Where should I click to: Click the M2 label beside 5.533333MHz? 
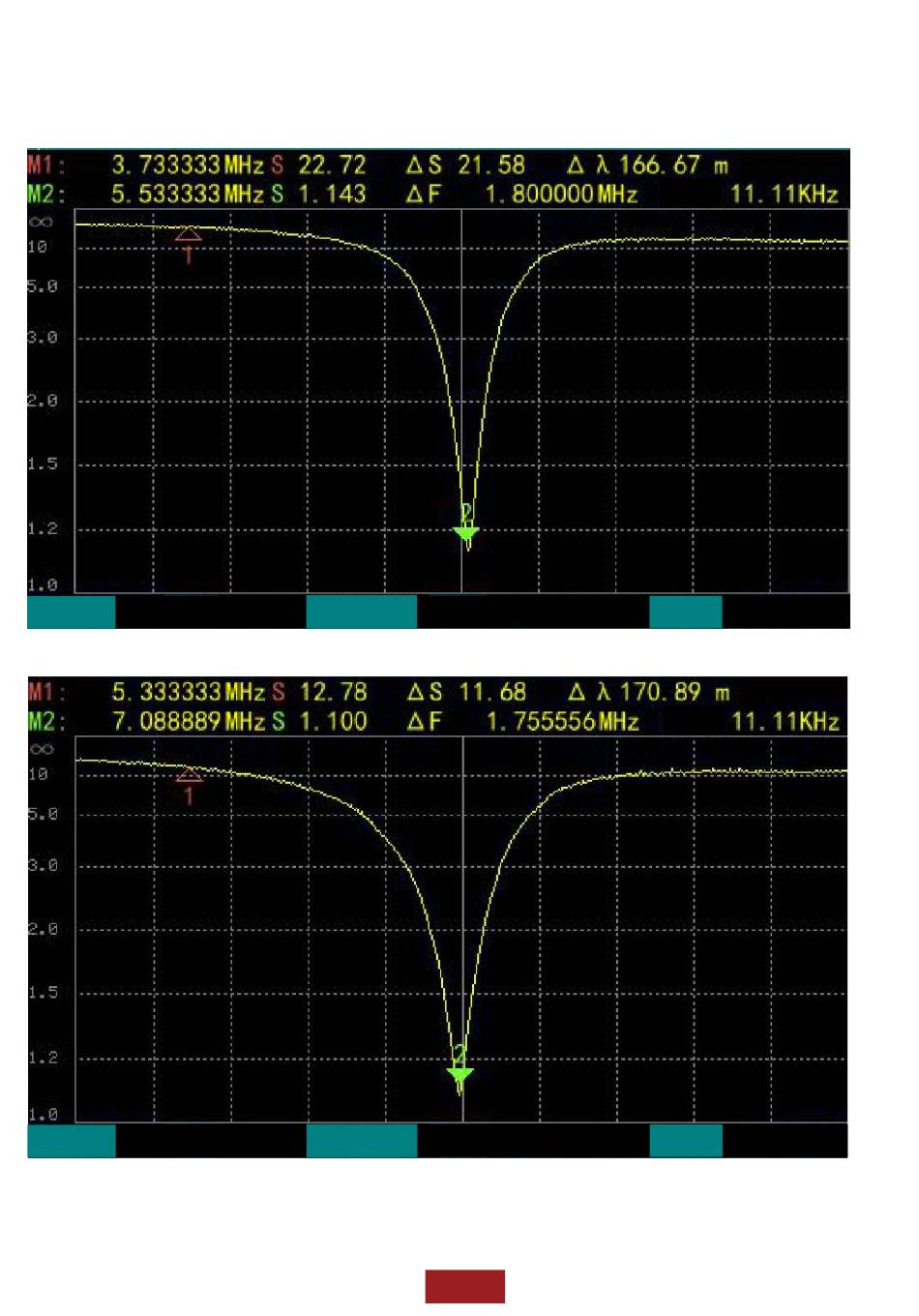tap(45, 194)
